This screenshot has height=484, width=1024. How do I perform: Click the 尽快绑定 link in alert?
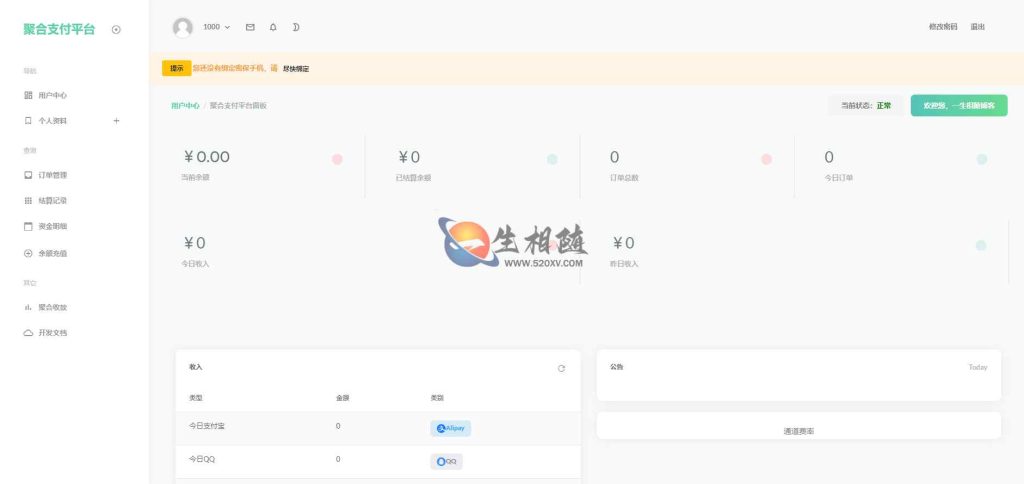tap(296, 69)
